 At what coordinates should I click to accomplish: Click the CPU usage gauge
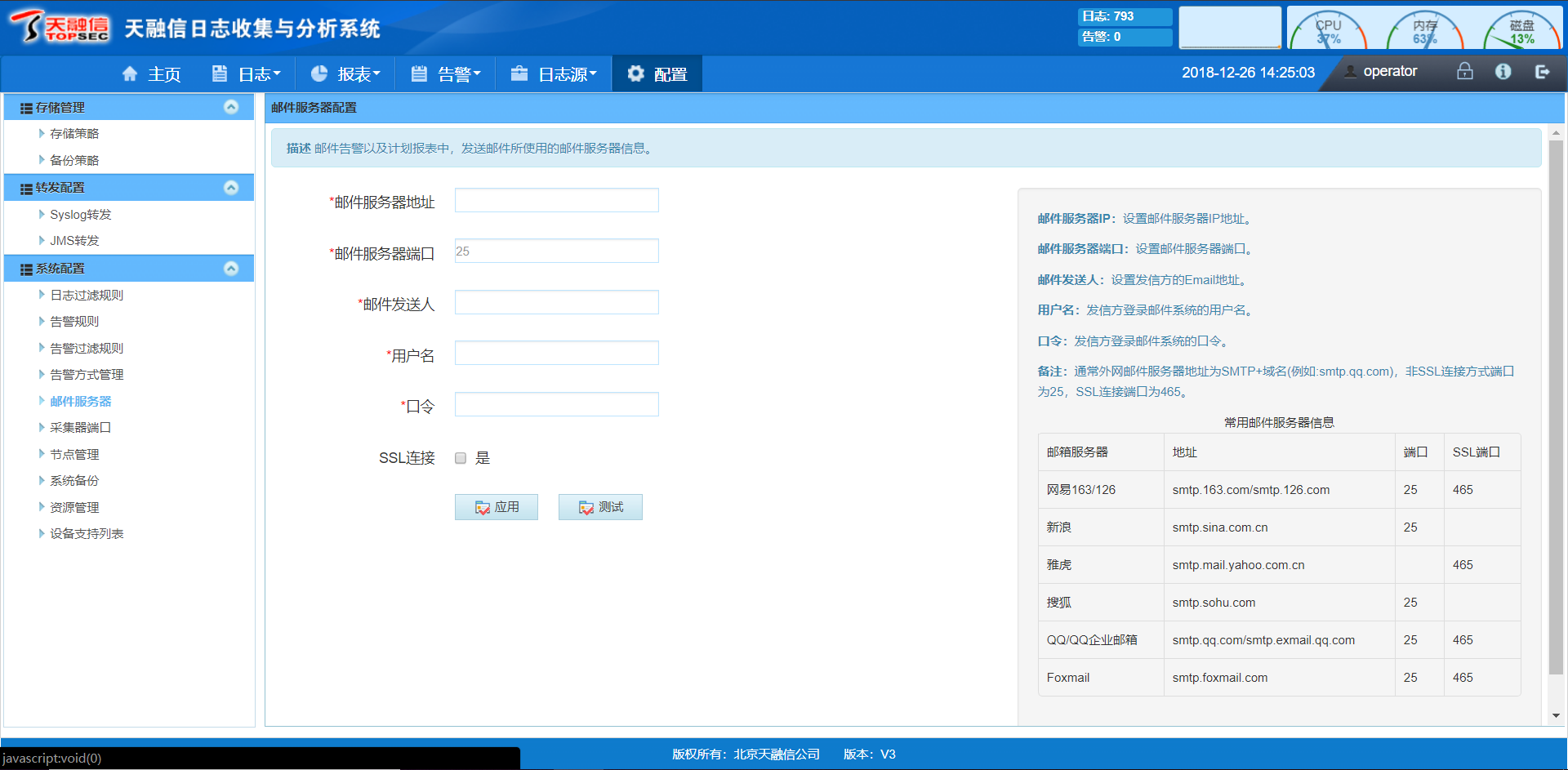point(1328,31)
